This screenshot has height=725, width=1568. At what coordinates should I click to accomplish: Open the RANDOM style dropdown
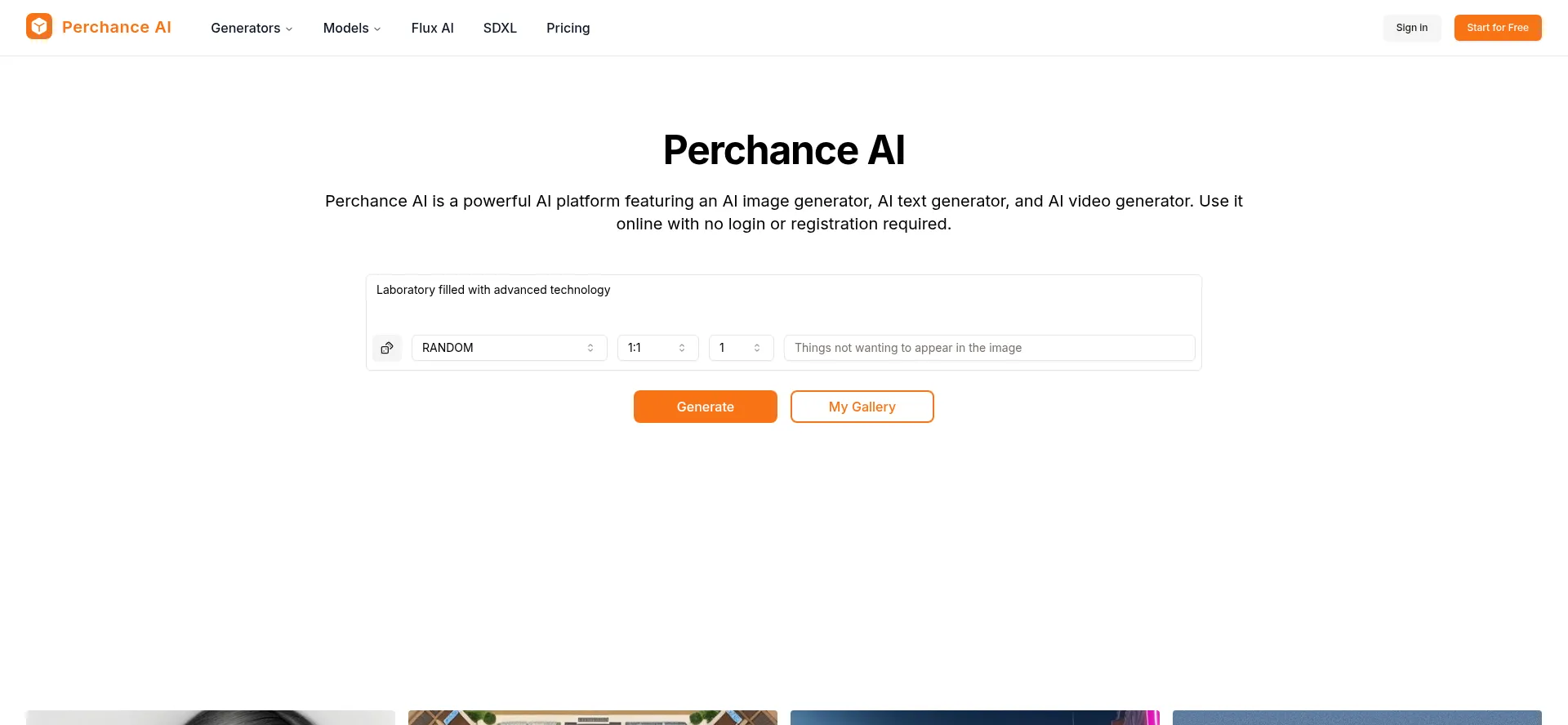tap(509, 348)
